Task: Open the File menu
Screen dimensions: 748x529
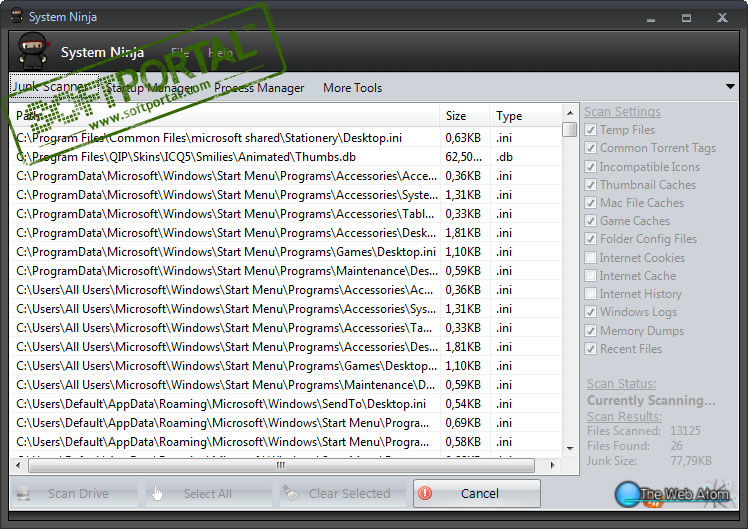Action: pos(180,52)
